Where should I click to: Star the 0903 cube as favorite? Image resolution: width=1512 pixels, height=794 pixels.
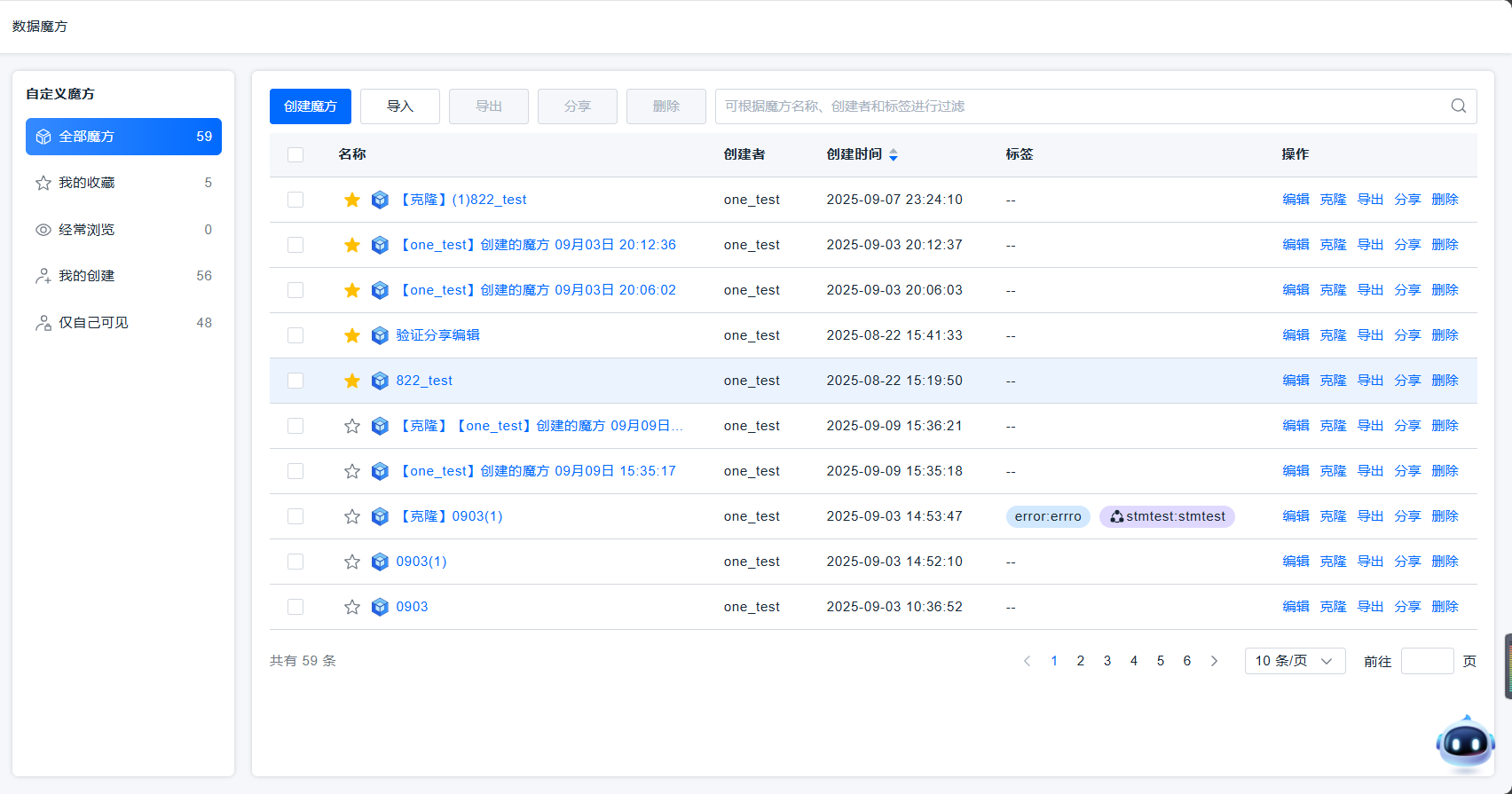tap(352, 607)
